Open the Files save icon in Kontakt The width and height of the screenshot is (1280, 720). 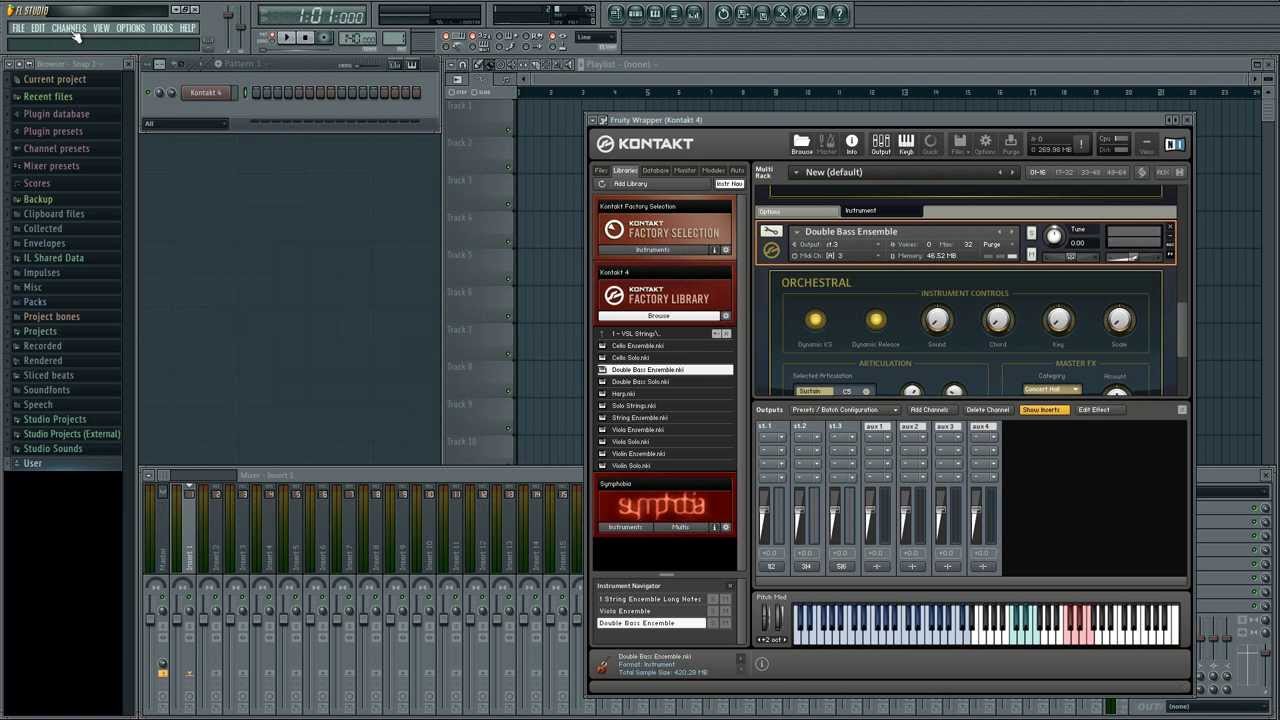point(960,144)
